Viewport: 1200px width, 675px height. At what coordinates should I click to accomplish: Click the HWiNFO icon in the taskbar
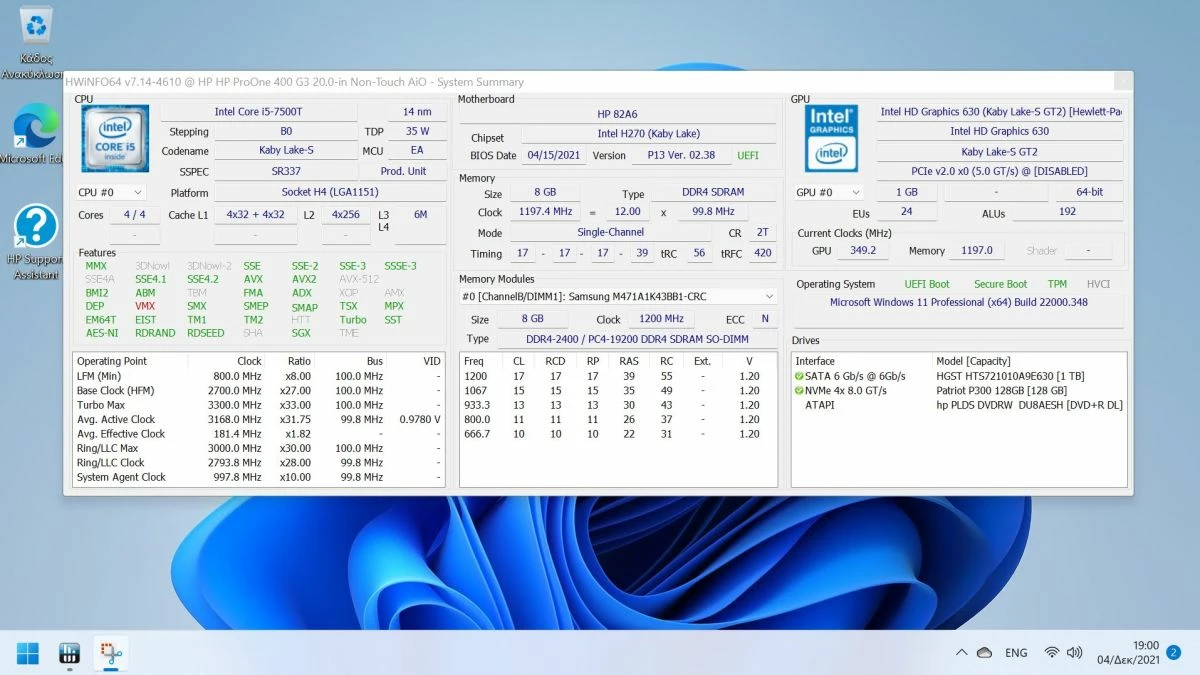click(x=70, y=653)
